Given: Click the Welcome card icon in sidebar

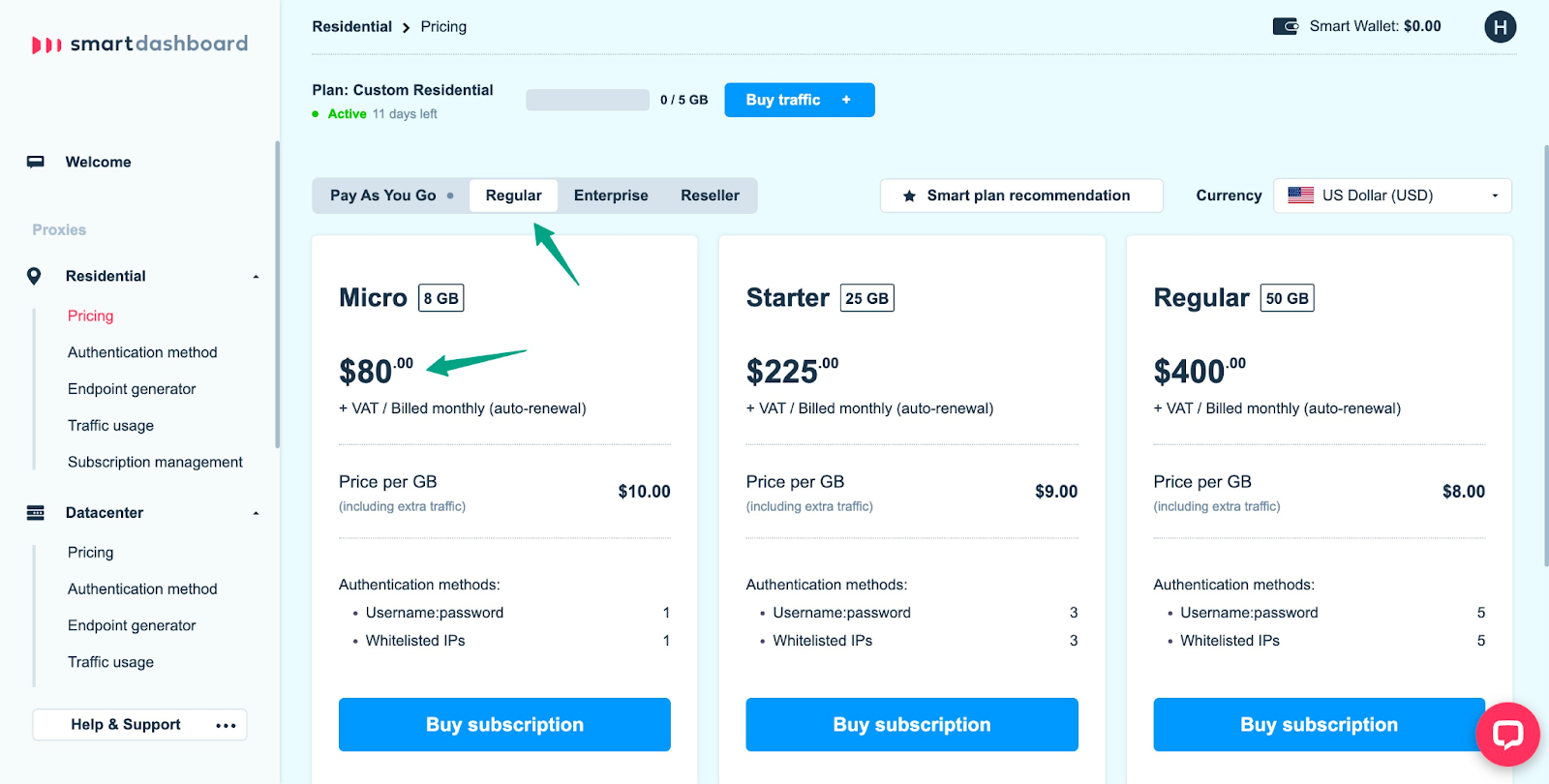Looking at the screenshot, I should click(x=36, y=162).
